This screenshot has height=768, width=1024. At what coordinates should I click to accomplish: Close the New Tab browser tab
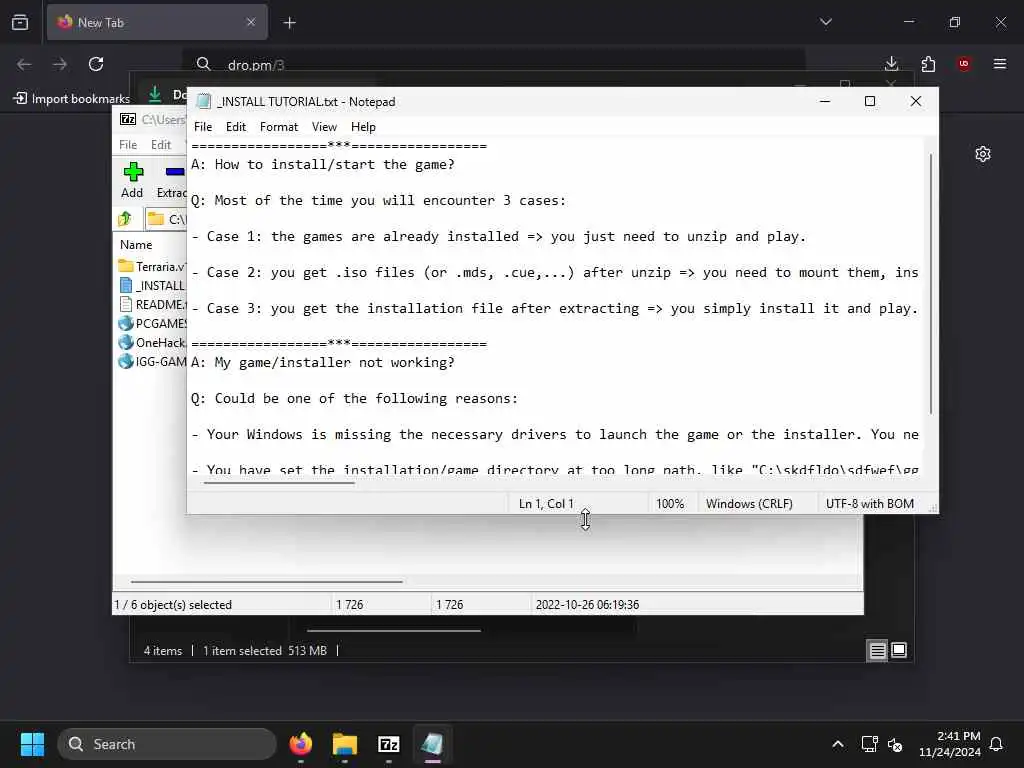tap(251, 22)
